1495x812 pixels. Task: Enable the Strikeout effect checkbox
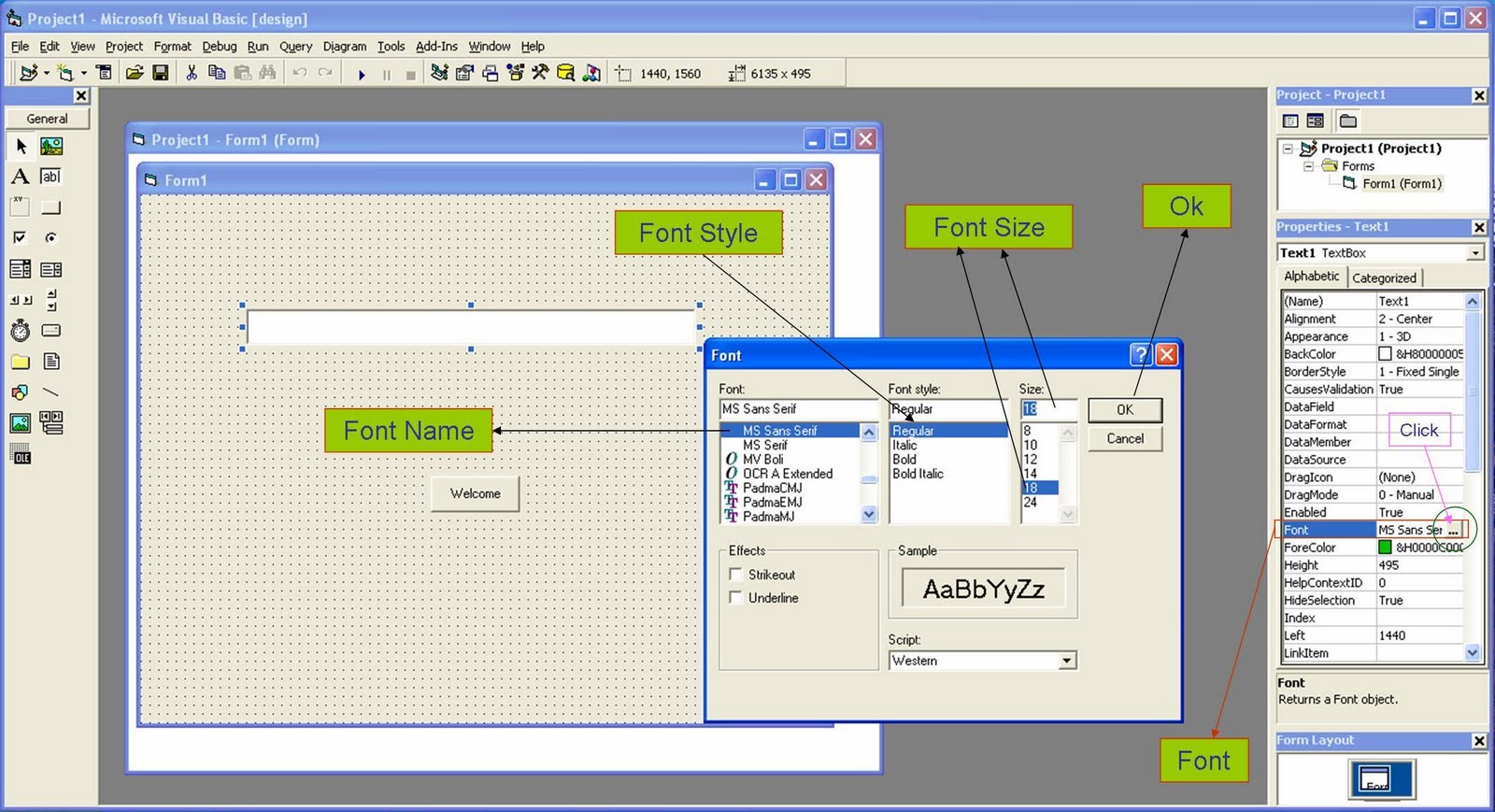pyautogui.click(x=736, y=575)
